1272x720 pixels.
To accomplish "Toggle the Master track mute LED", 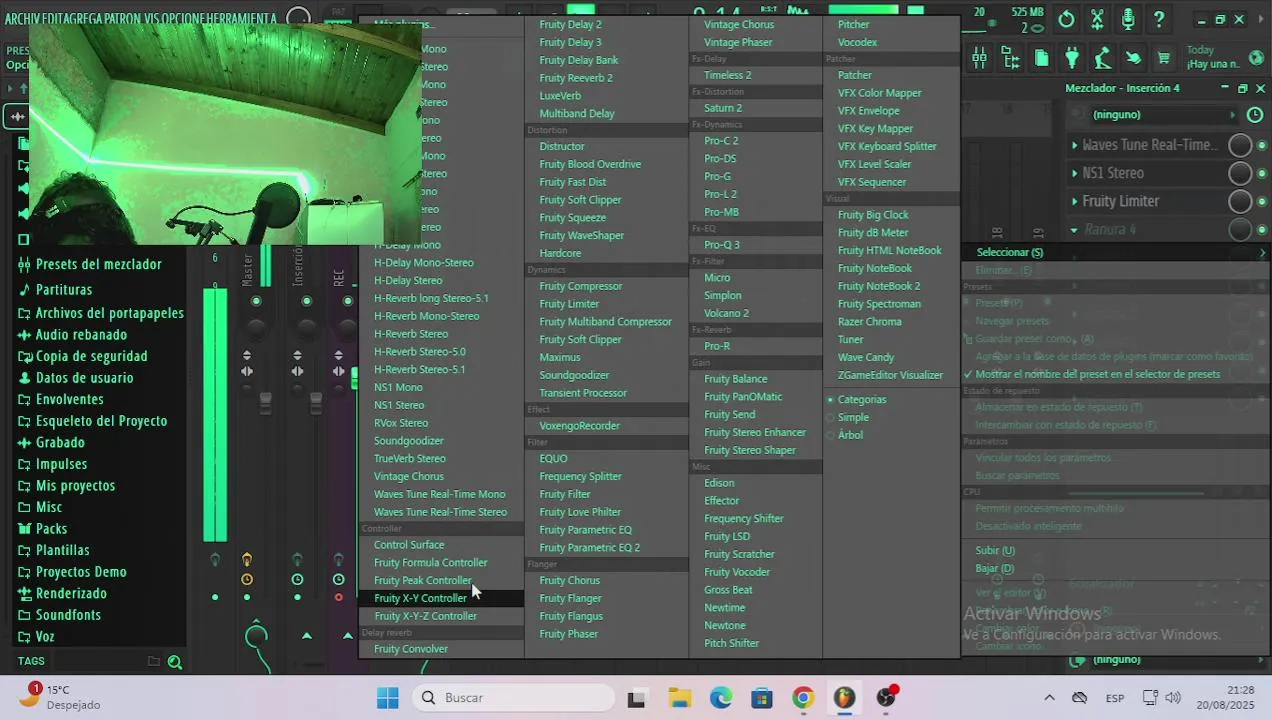I will coord(256,301).
